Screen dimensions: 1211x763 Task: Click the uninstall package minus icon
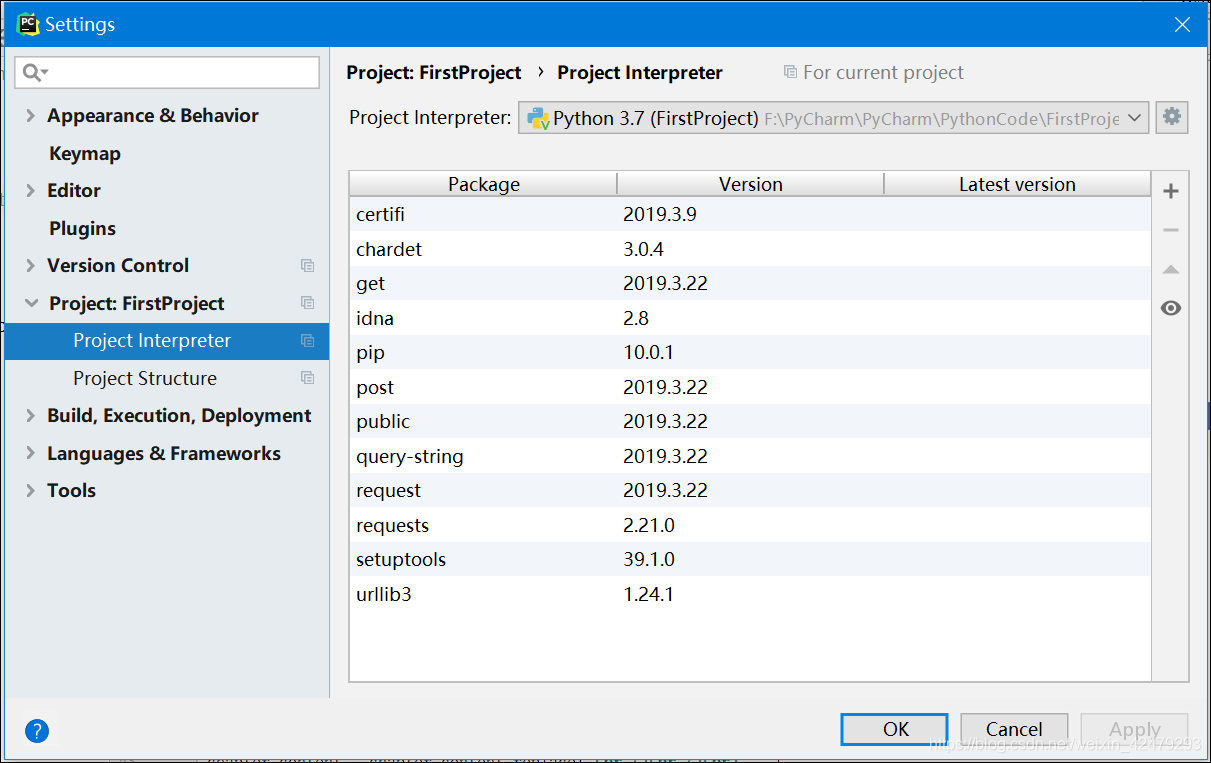click(1171, 230)
